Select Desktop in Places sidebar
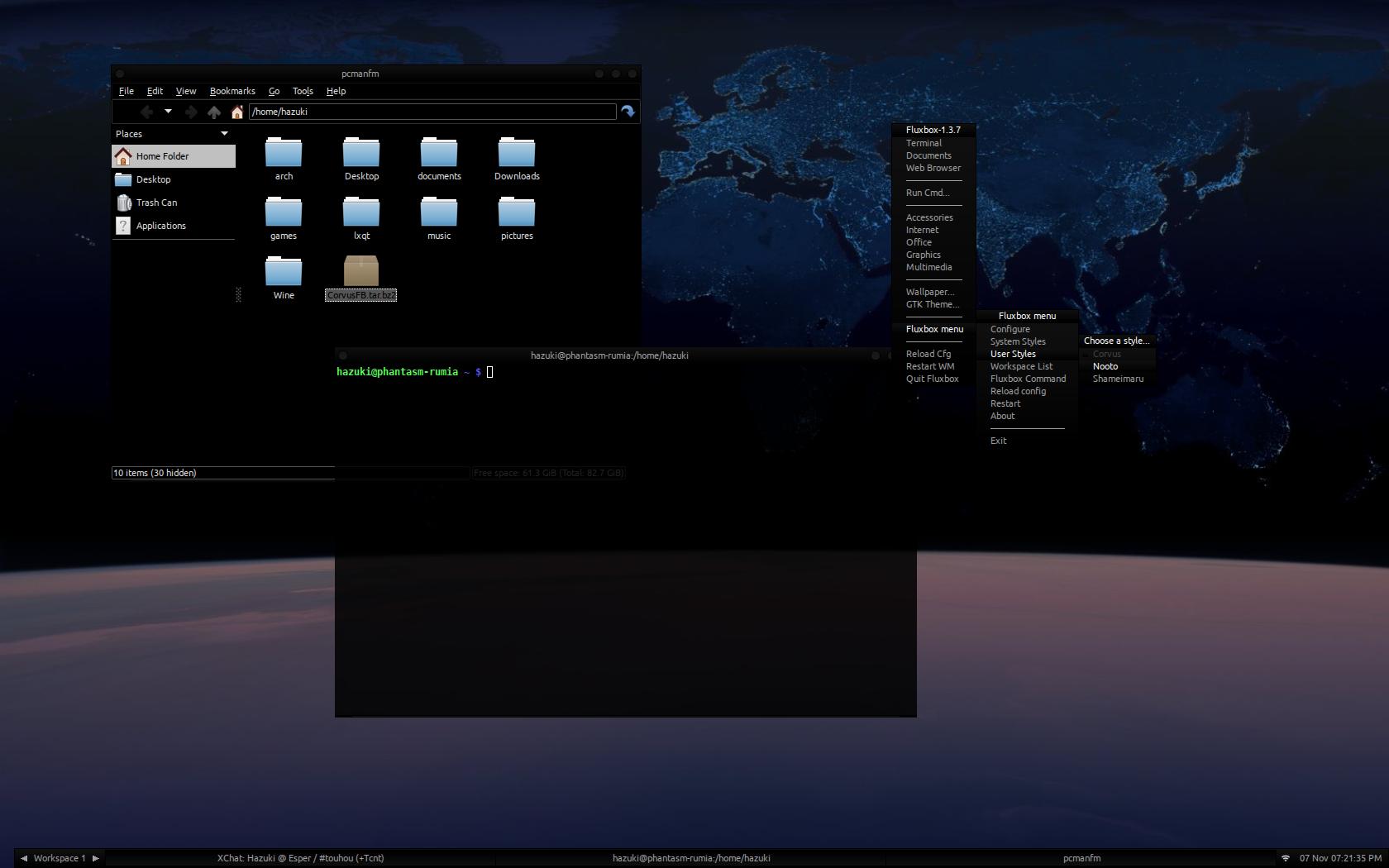This screenshot has height=868, width=1389. pos(174,179)
